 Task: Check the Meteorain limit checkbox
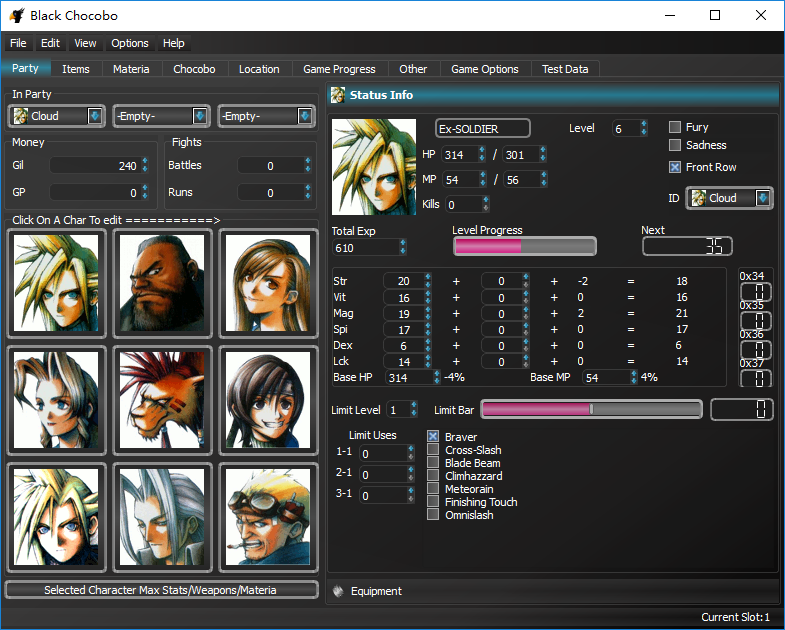coord(433,488)
